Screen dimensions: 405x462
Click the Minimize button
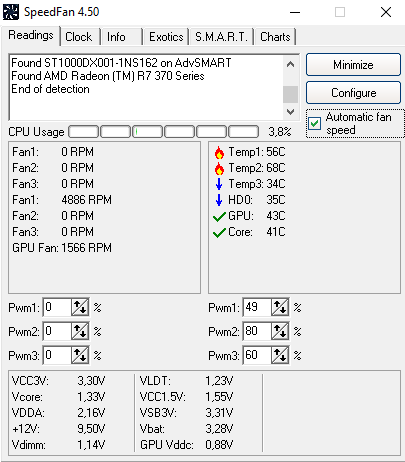pyautogui.click(x=353, y=65)
